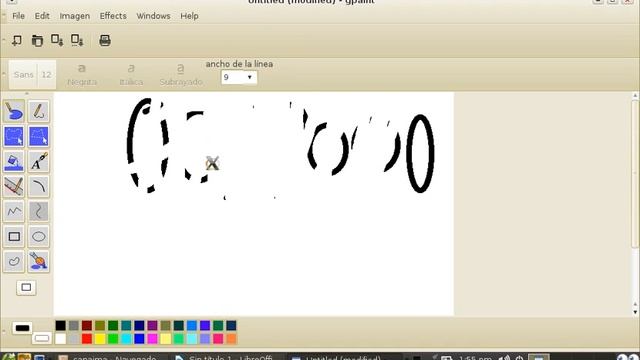Click the complete black oval on canvas
This screenshot has height=360, width=640.
(420, 153)
